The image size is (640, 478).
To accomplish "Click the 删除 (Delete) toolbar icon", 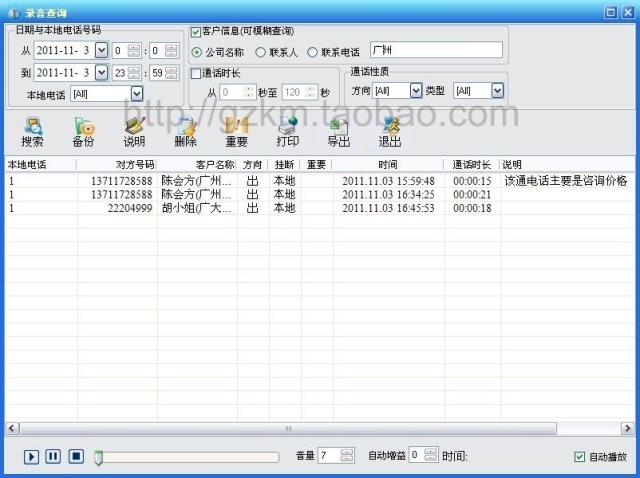I will tap(185, 130).
